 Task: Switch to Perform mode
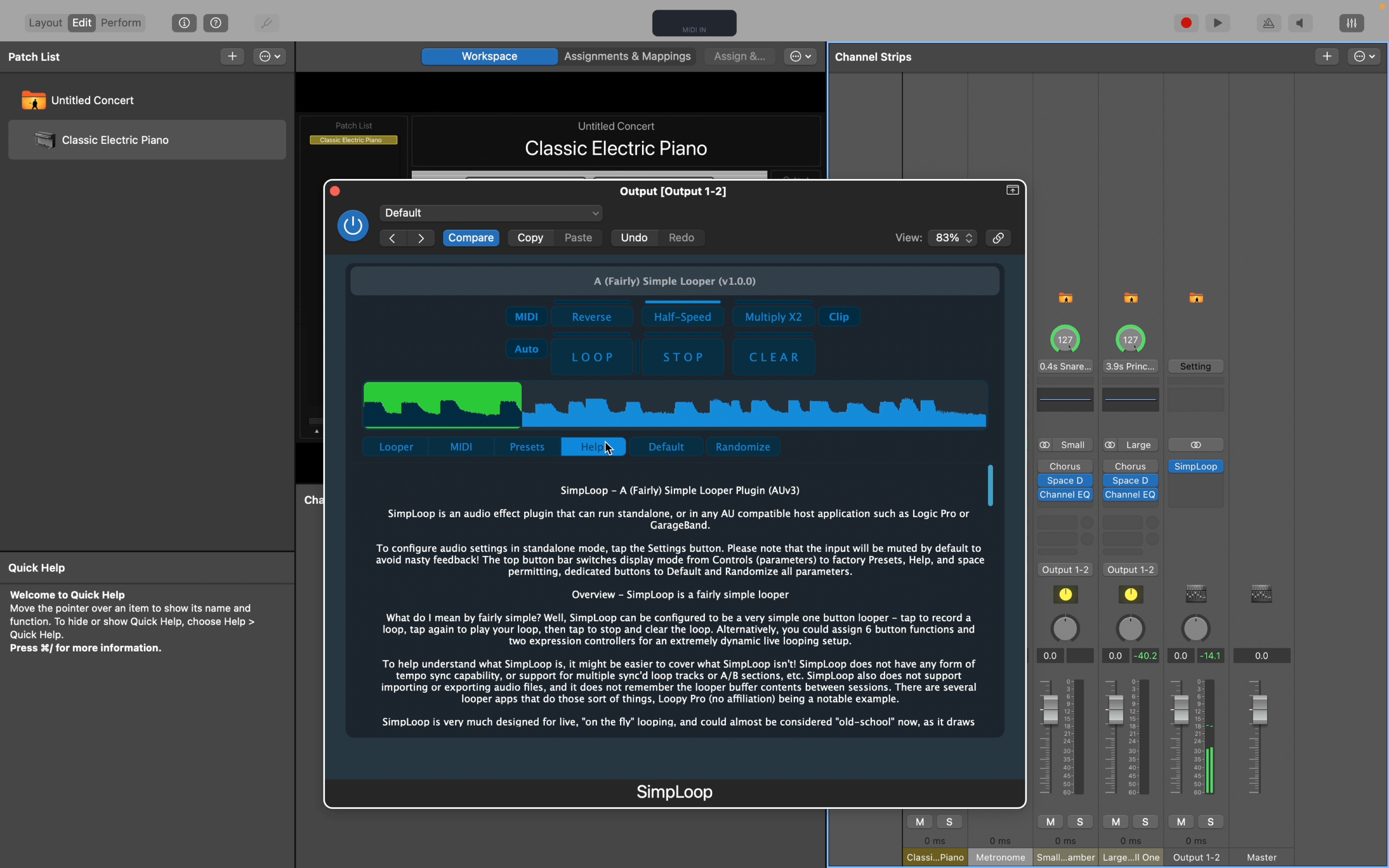coord(121,23)
